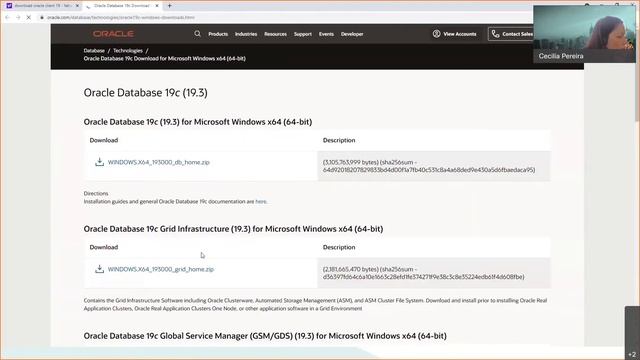
Task: Click the download icon beside WINDOWS.X64_193000_grid_home.zip
Action: click(99, 269)
